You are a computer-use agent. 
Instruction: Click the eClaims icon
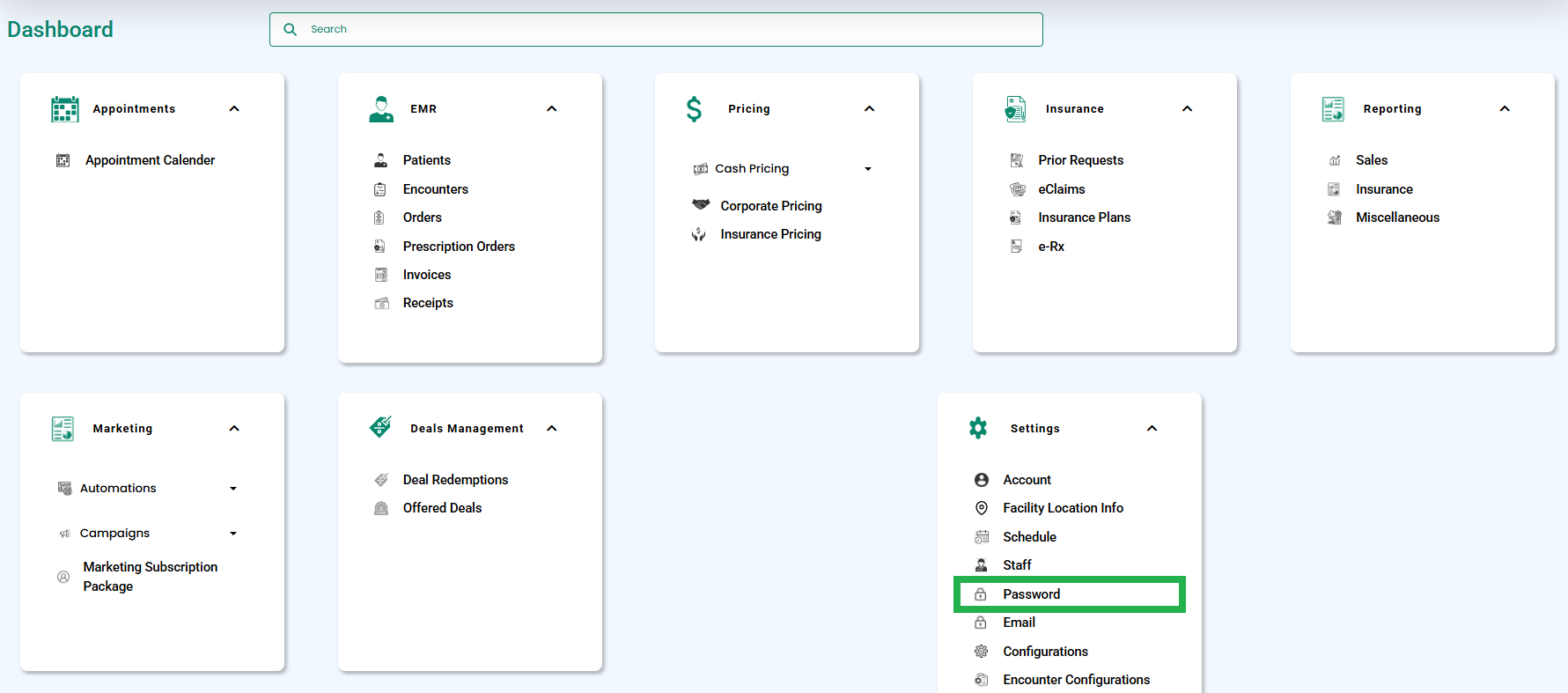coord(1018,189)
